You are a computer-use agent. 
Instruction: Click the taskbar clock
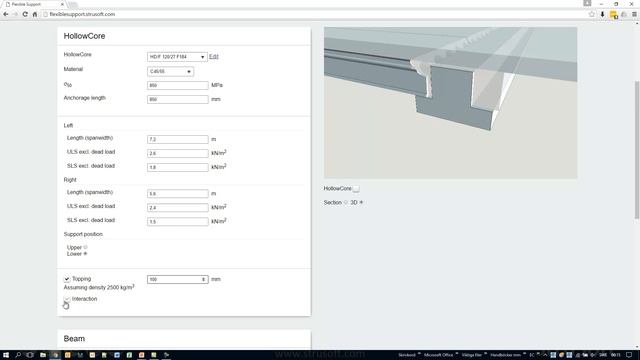[x=616, y=355]
